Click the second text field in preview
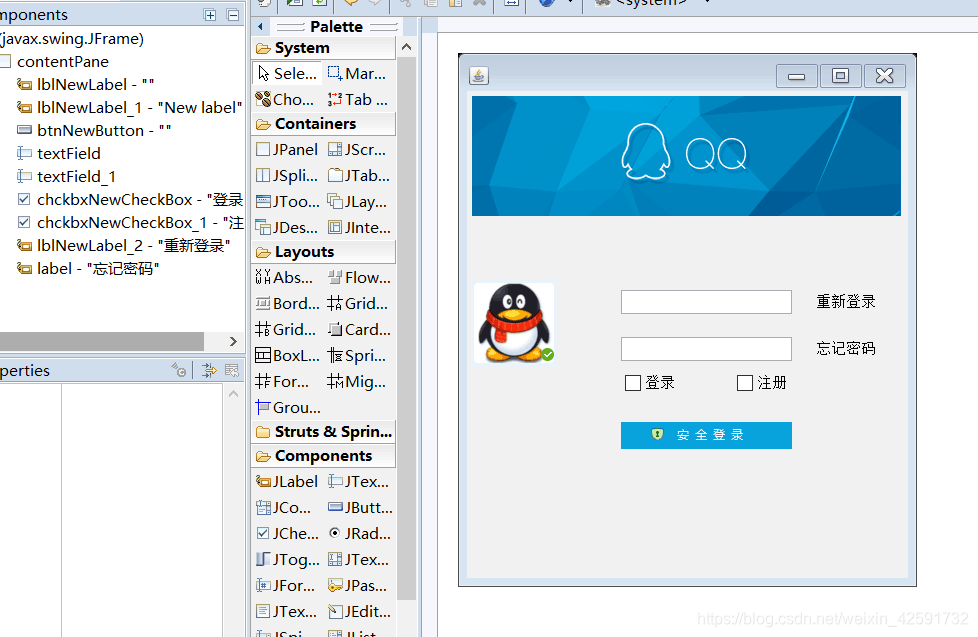The image size is (978, 637). pos(706,349)
